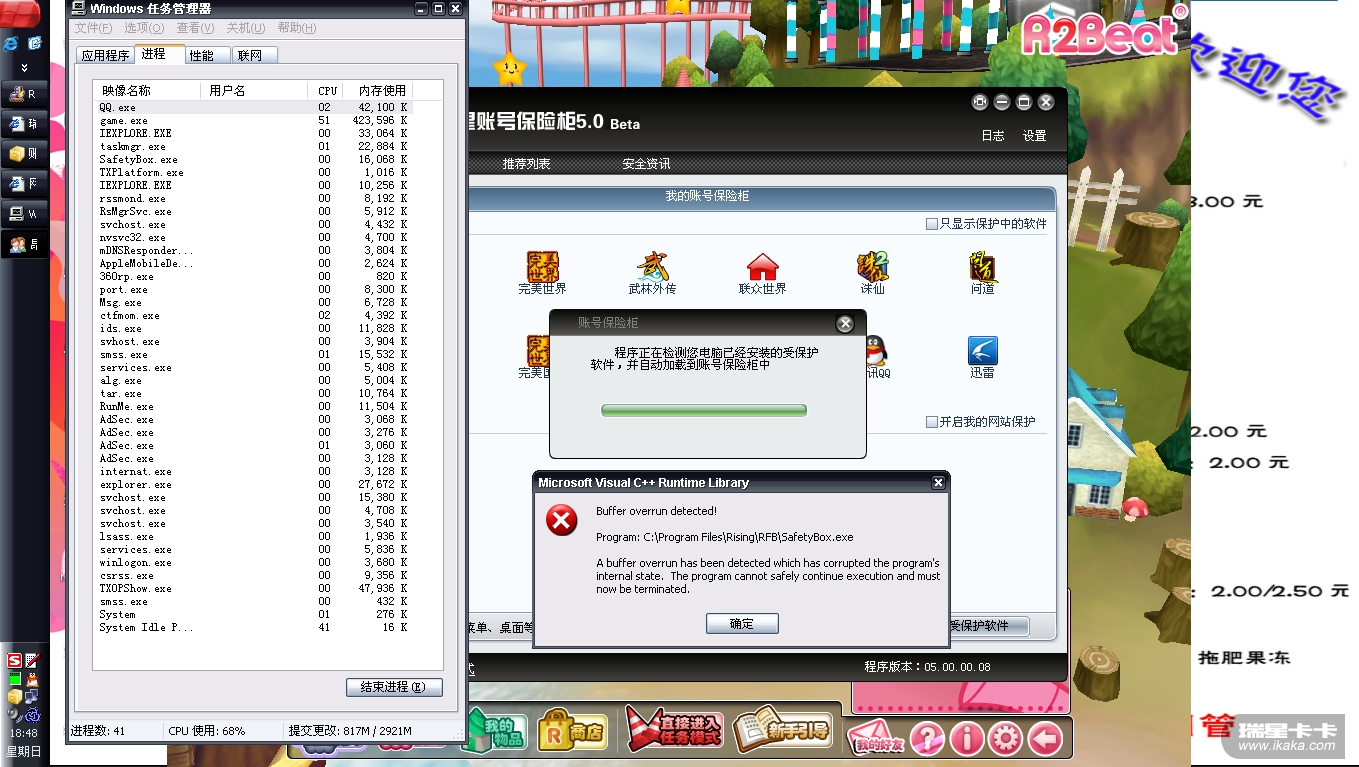
Task: Select the QQ.exe process row
Action: 253,107
